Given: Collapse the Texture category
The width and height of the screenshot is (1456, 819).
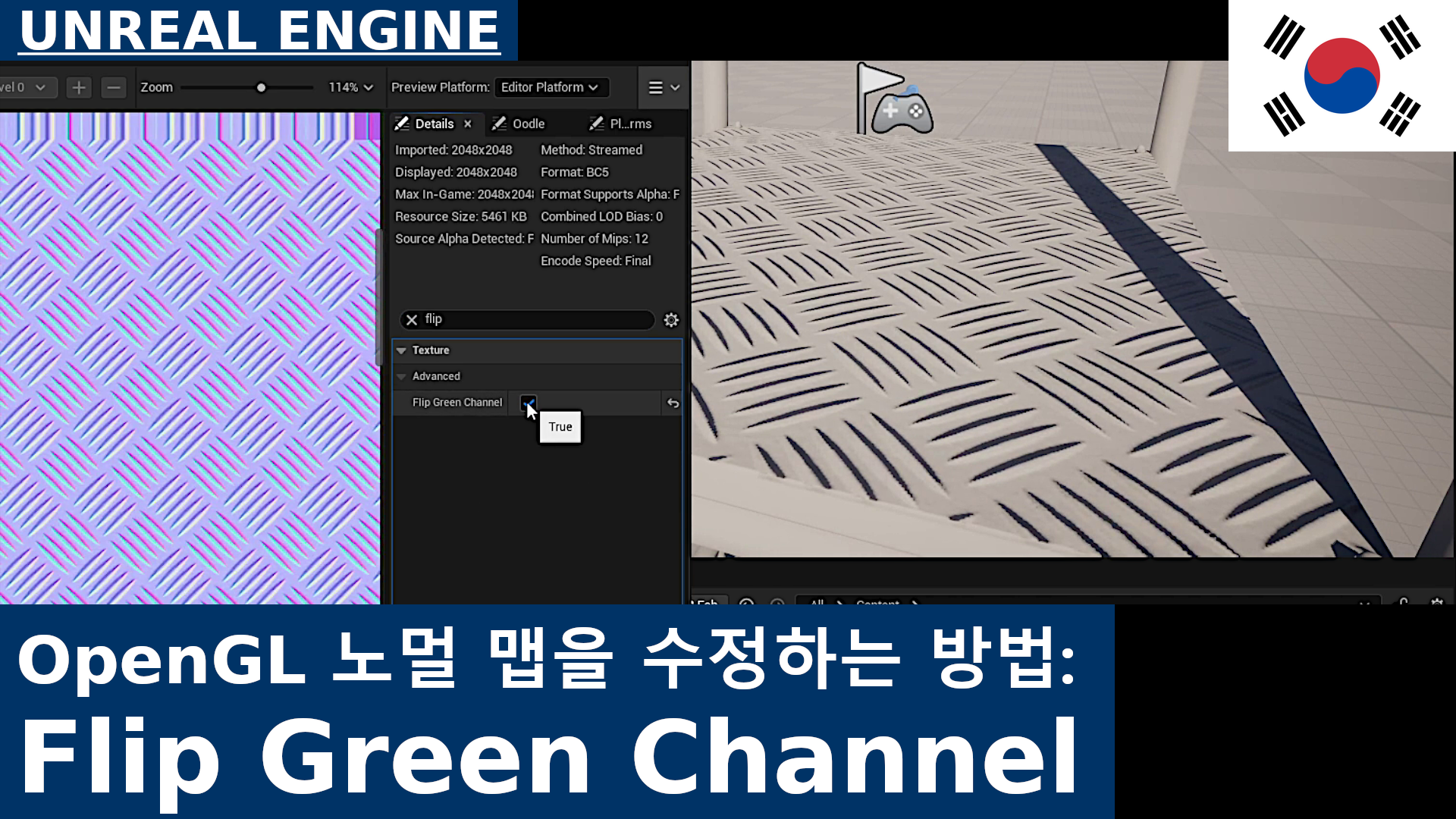Looking at the screenshot, I should (x=402, y=350).
